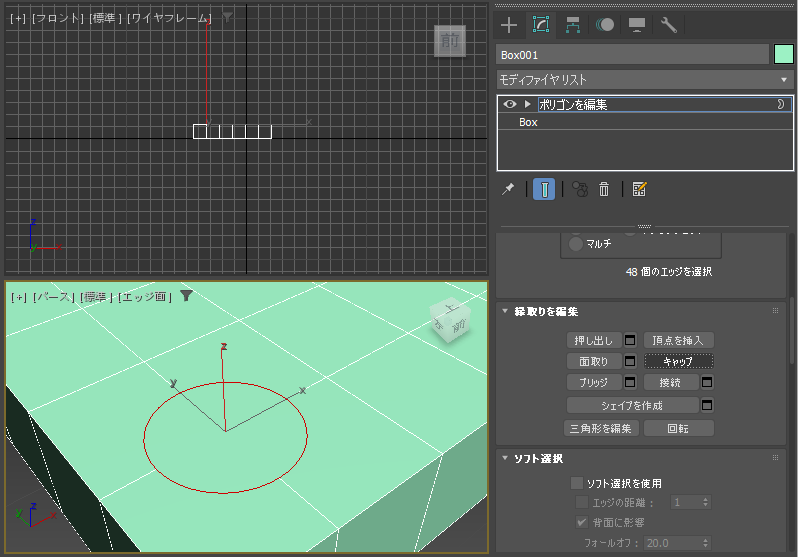Viewport: 798px width, 557px height.
Task: Collapse the ソフト選択 rollout
Action: click(x=505, y=458)
